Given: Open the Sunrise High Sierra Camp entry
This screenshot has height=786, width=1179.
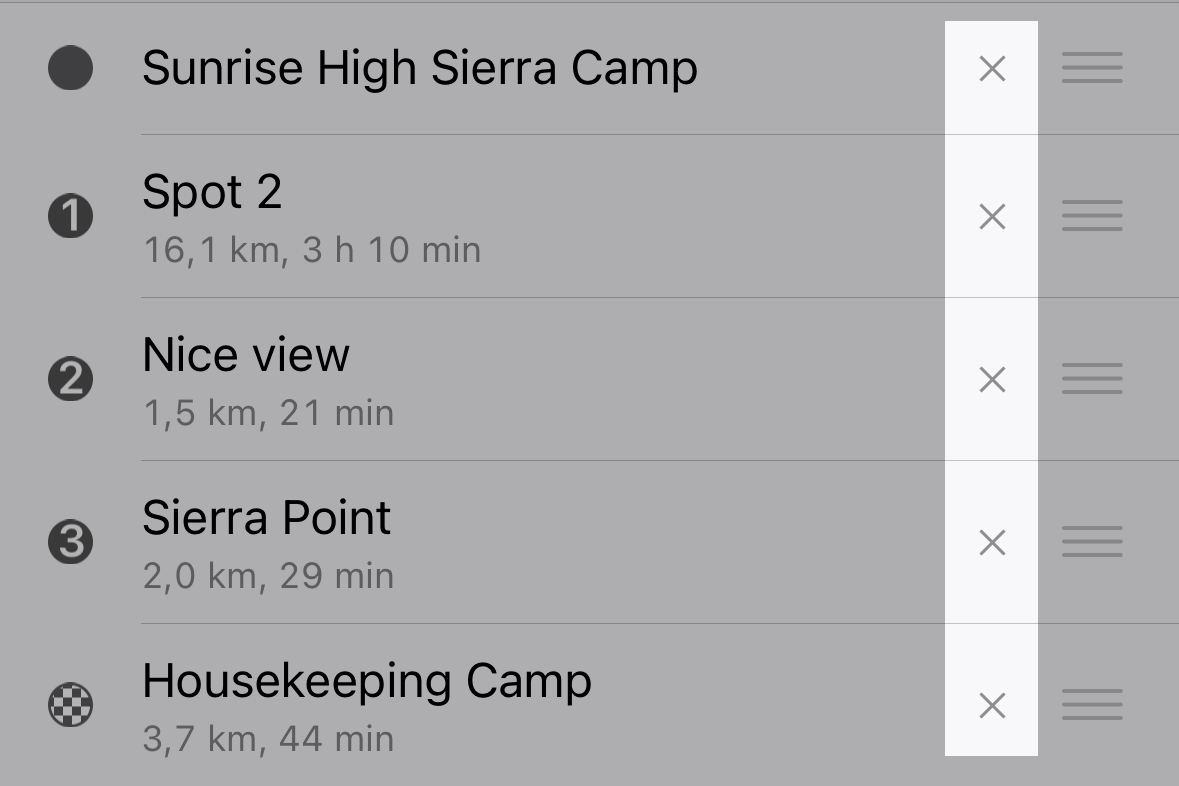Looking at the screenshot, I should click(x=420, y=67).
